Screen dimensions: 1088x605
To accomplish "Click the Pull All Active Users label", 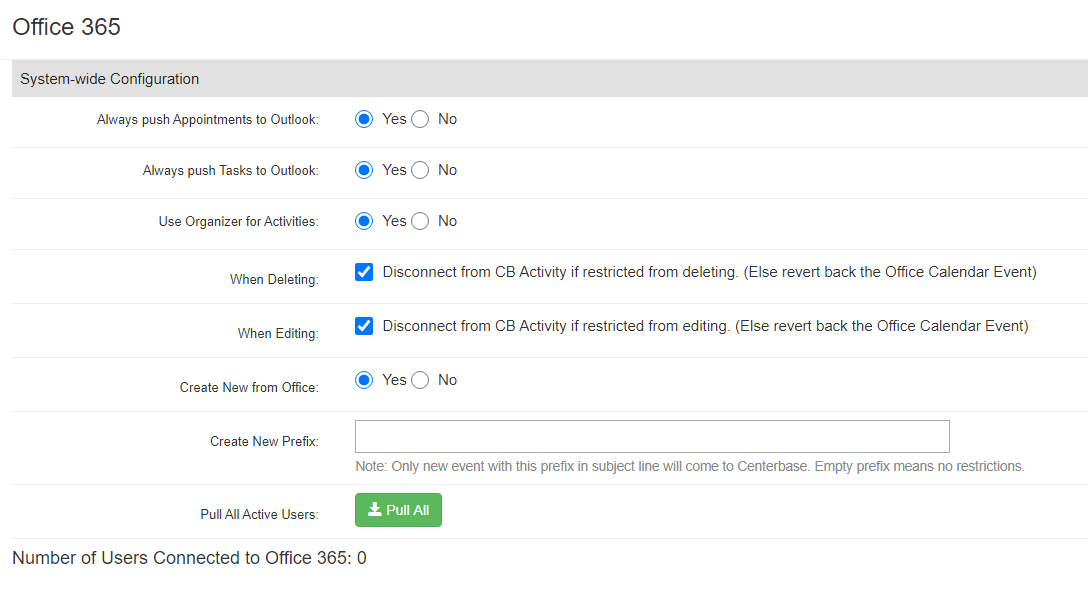I will click(x=259, y=514).
